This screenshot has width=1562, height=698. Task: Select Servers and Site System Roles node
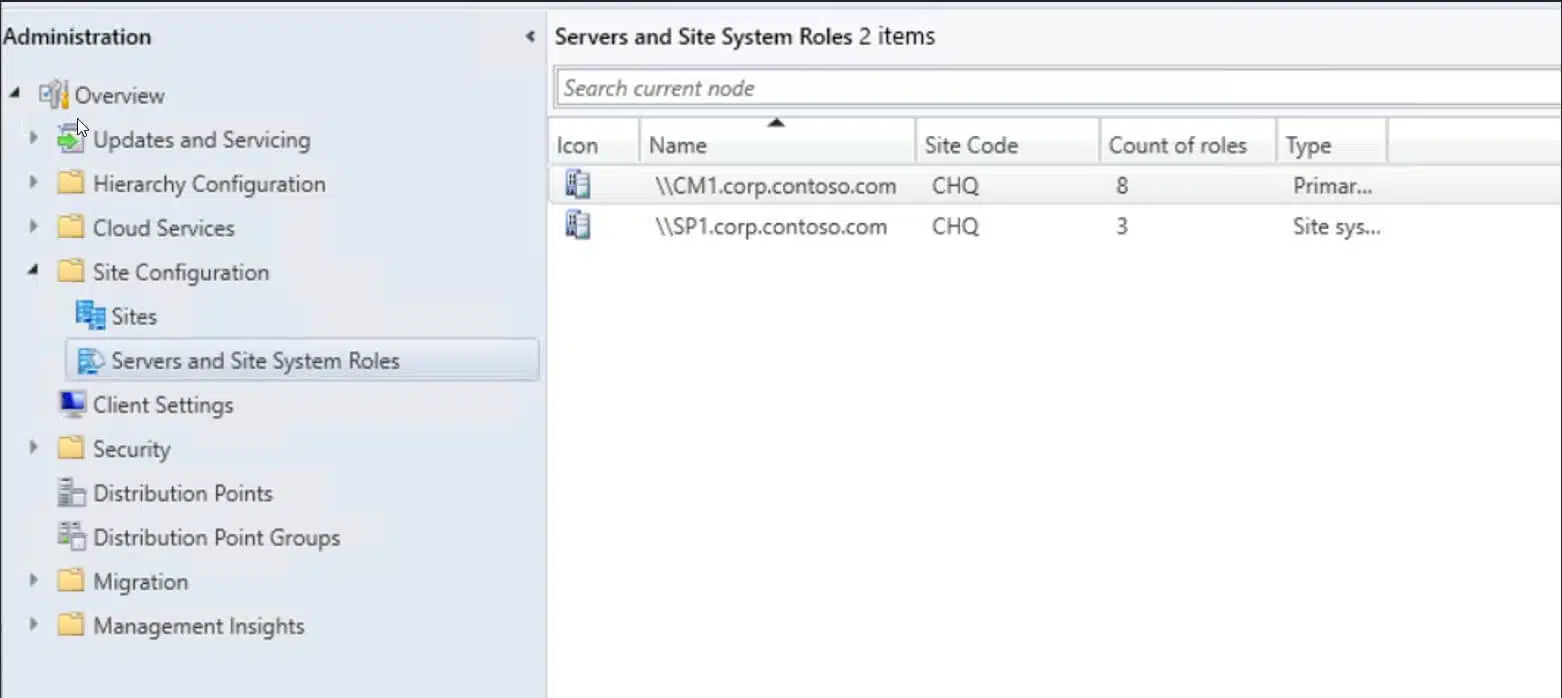tap(255, 361)
